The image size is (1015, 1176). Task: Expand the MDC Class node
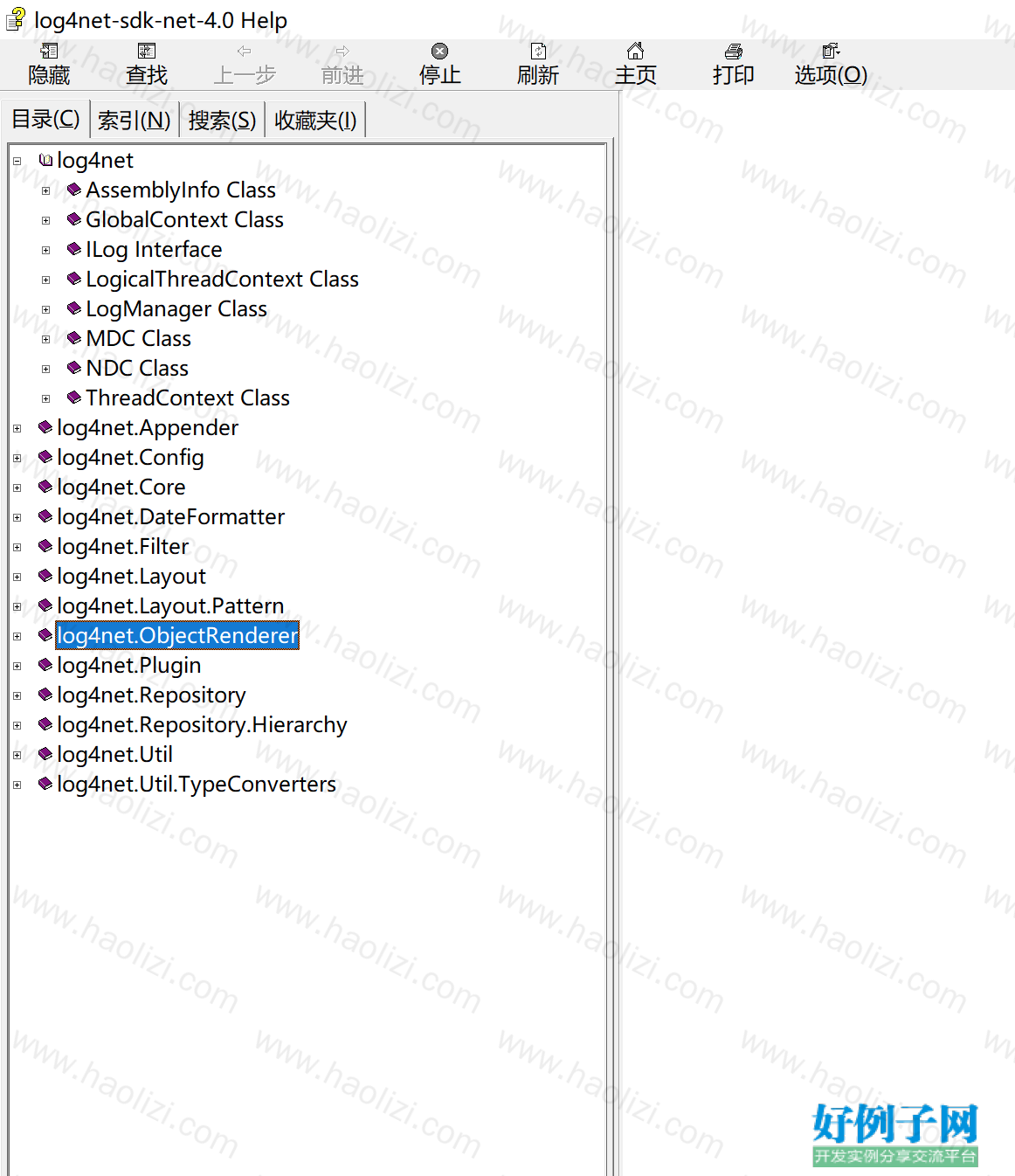point(45,339)
